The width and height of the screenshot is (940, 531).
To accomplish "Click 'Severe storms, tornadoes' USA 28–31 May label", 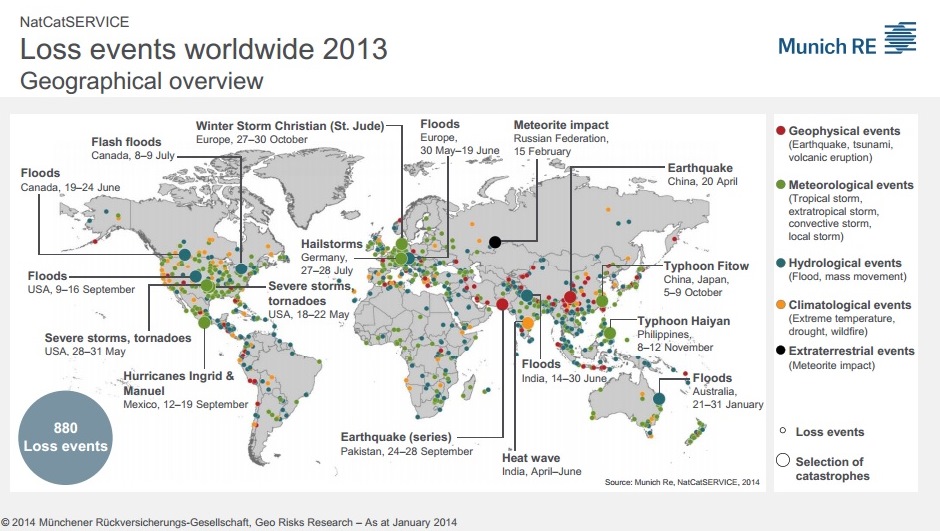I will pyautogui.click(x=118, y=338).
